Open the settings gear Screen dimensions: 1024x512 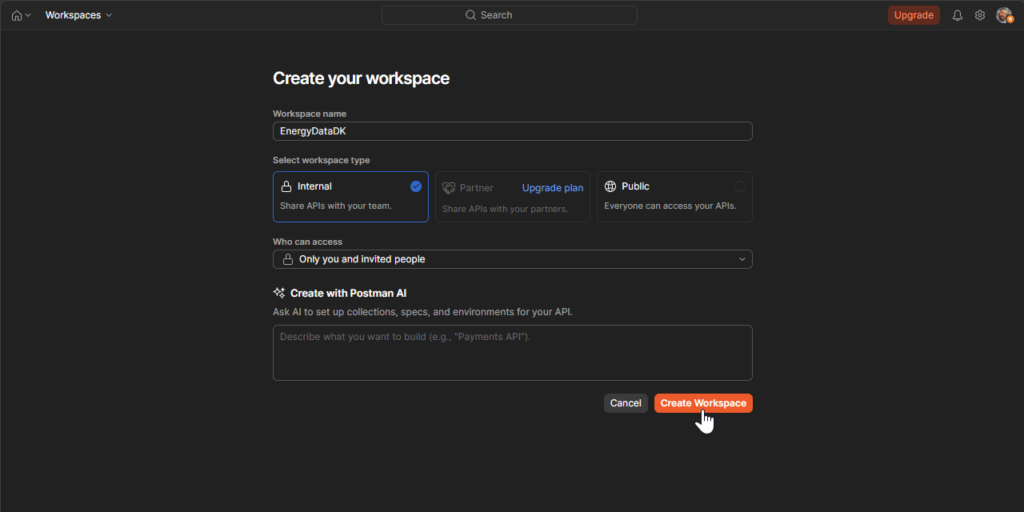tap(980, 16)
